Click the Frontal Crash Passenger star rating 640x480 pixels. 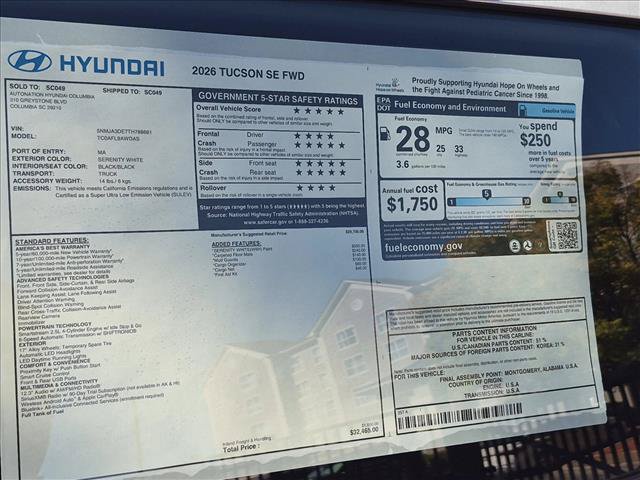[320, 145]
